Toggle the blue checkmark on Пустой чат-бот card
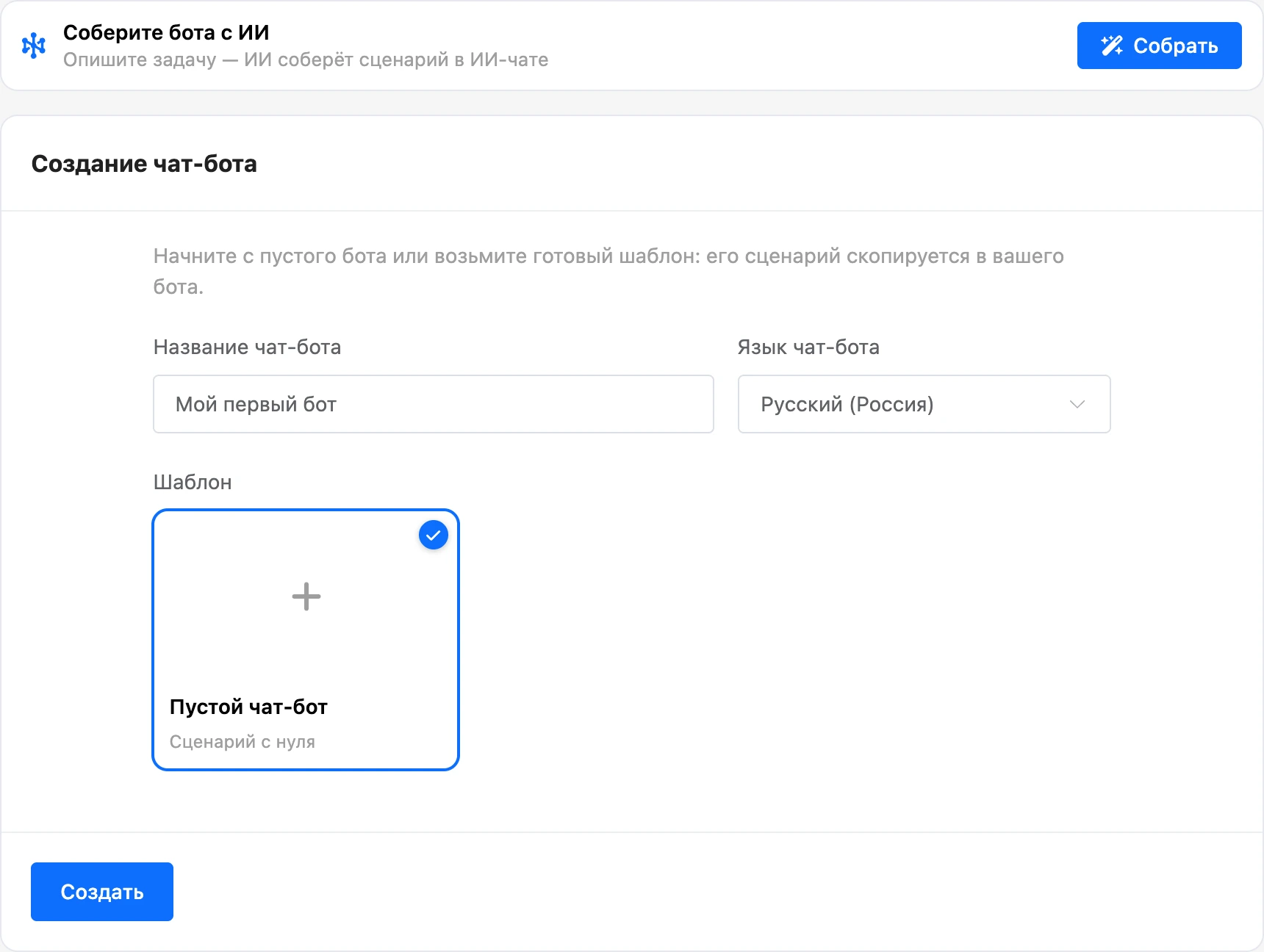The height and width of the screenshot is (952, 1264). [x=434, y=535]
